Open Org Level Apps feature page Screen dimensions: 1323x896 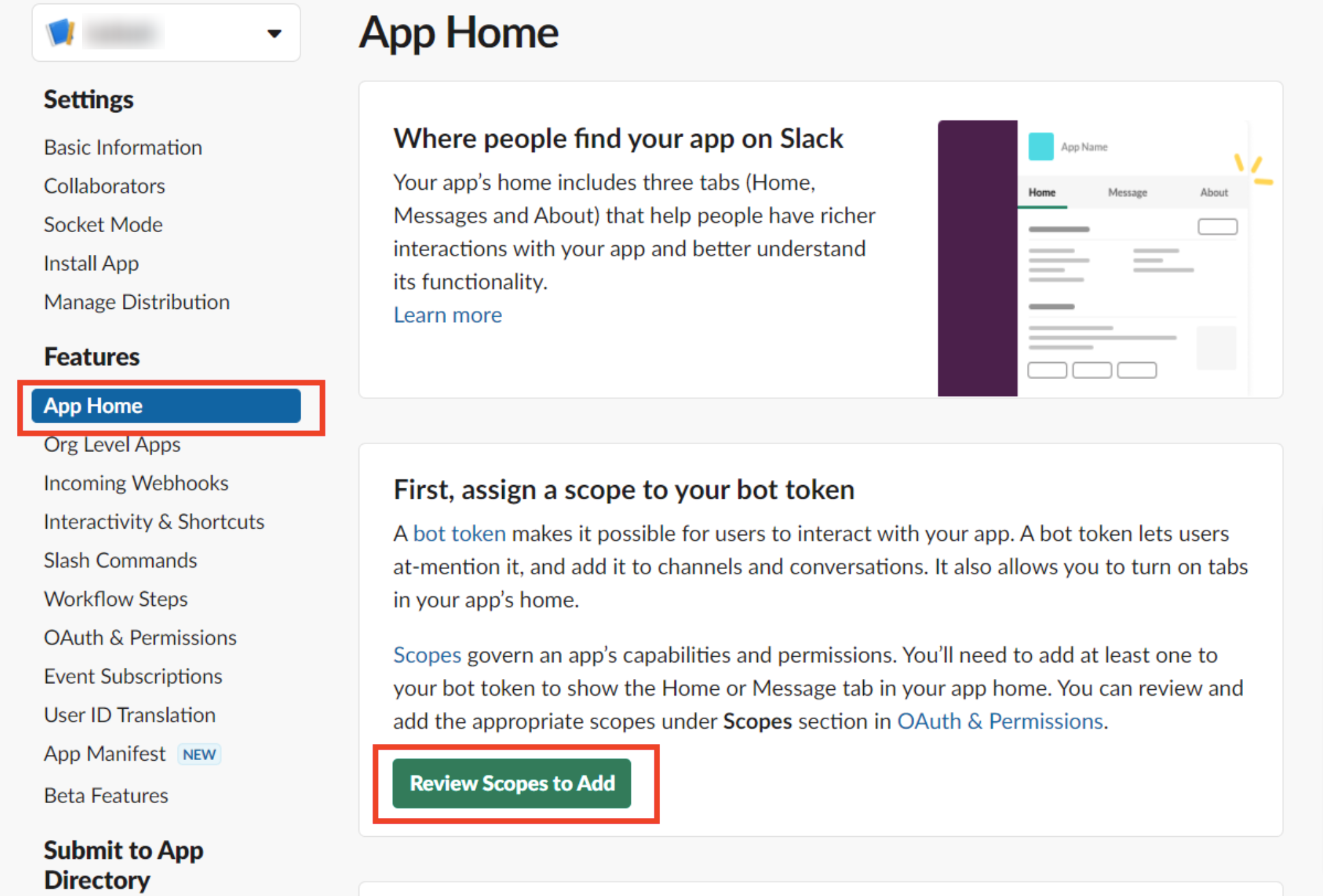112,445
